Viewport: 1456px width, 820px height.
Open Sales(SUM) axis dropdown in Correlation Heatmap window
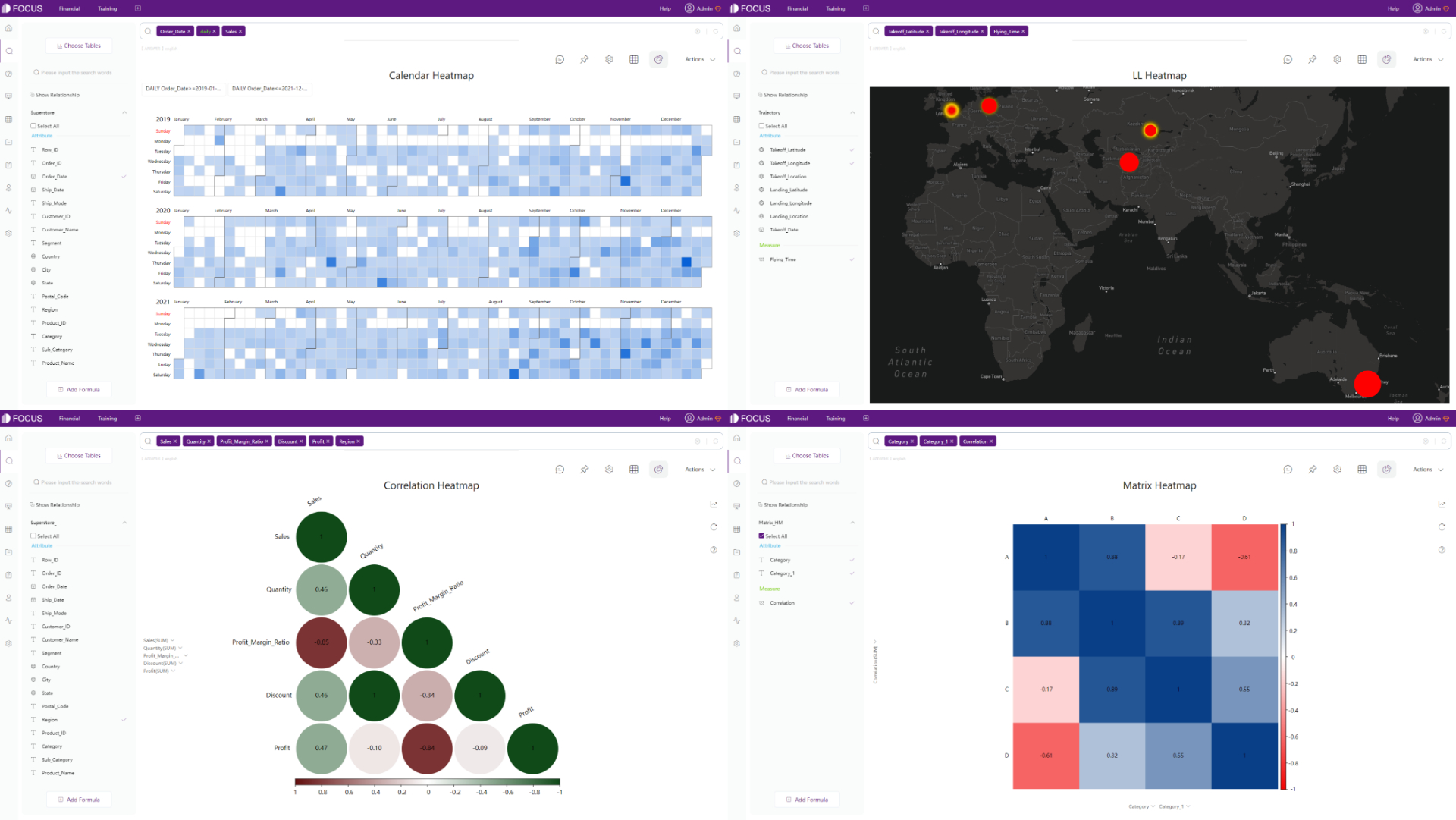tap(159, 640)
